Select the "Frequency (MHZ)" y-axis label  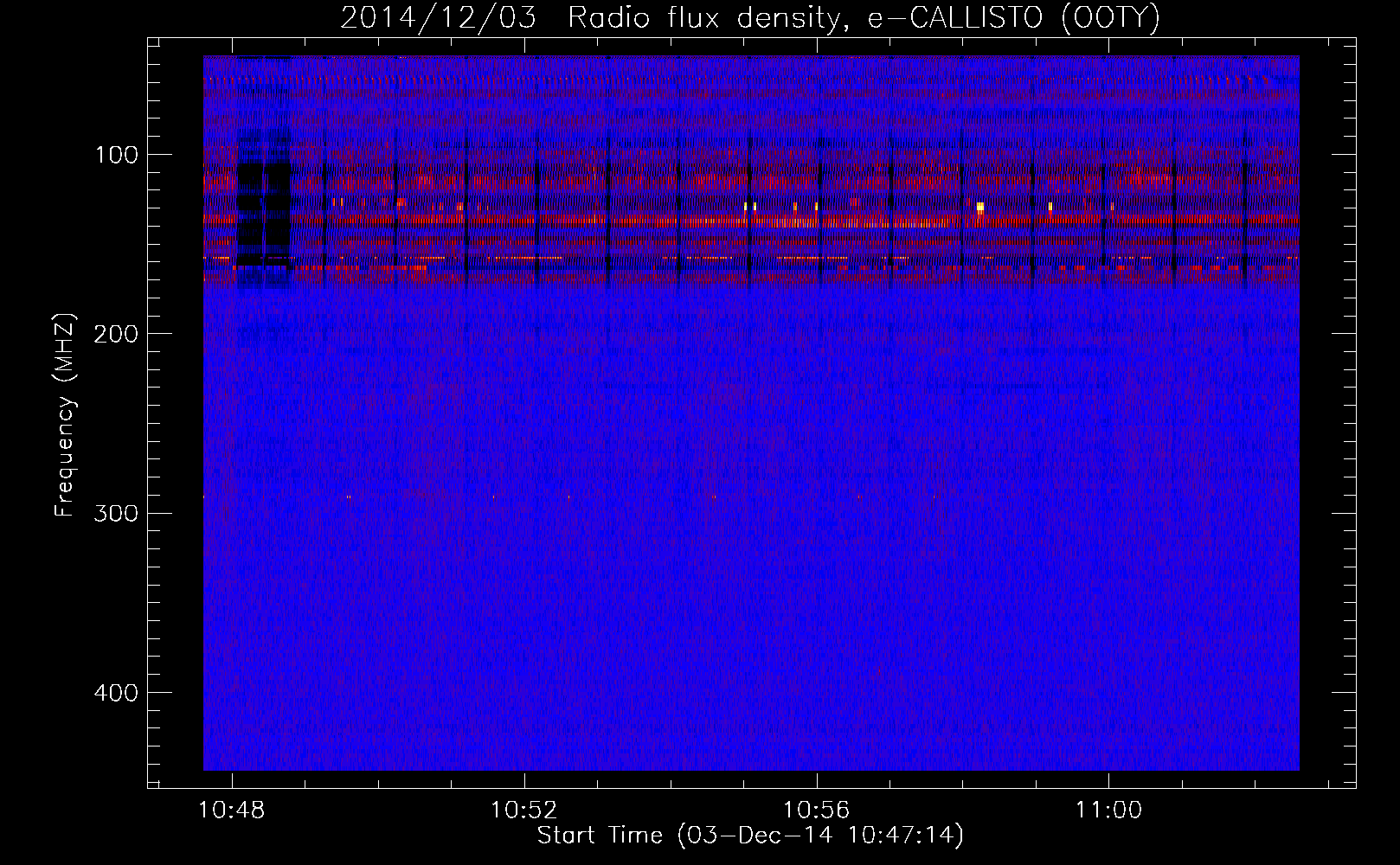[65, 415]
